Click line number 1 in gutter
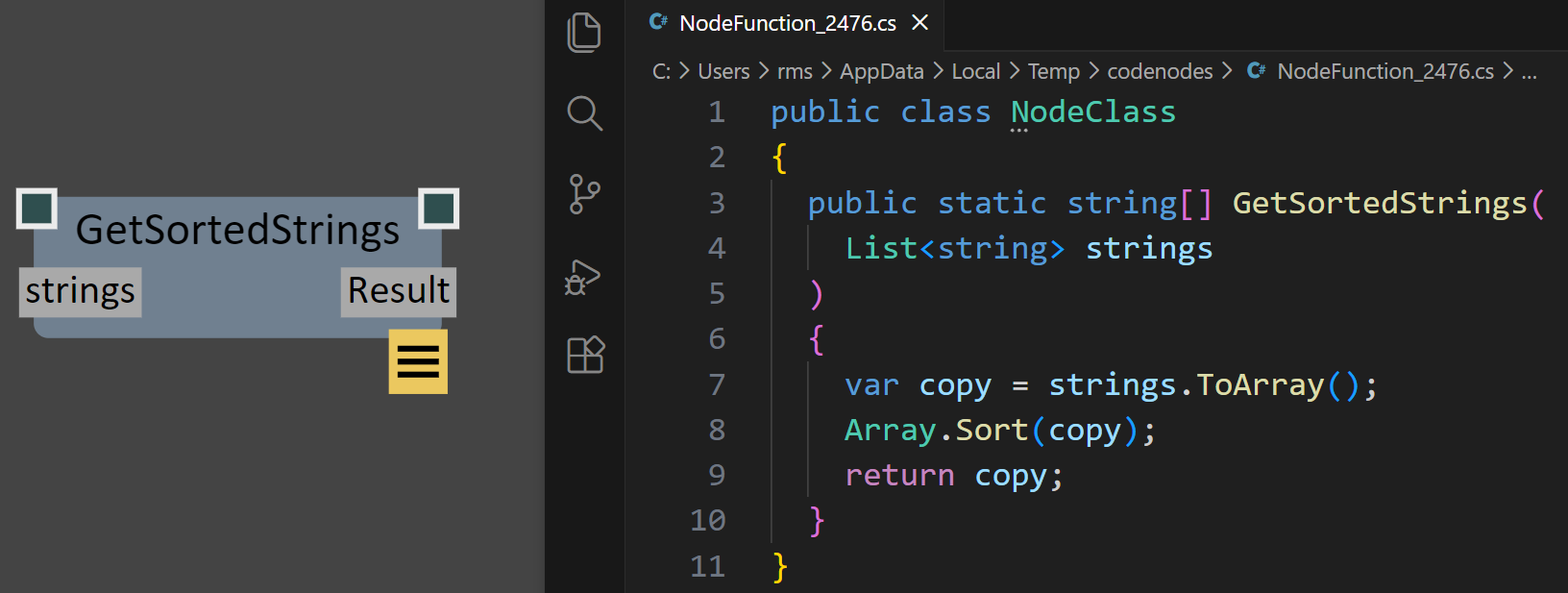This screenshot has height=593, width=1568. [717, 112]
